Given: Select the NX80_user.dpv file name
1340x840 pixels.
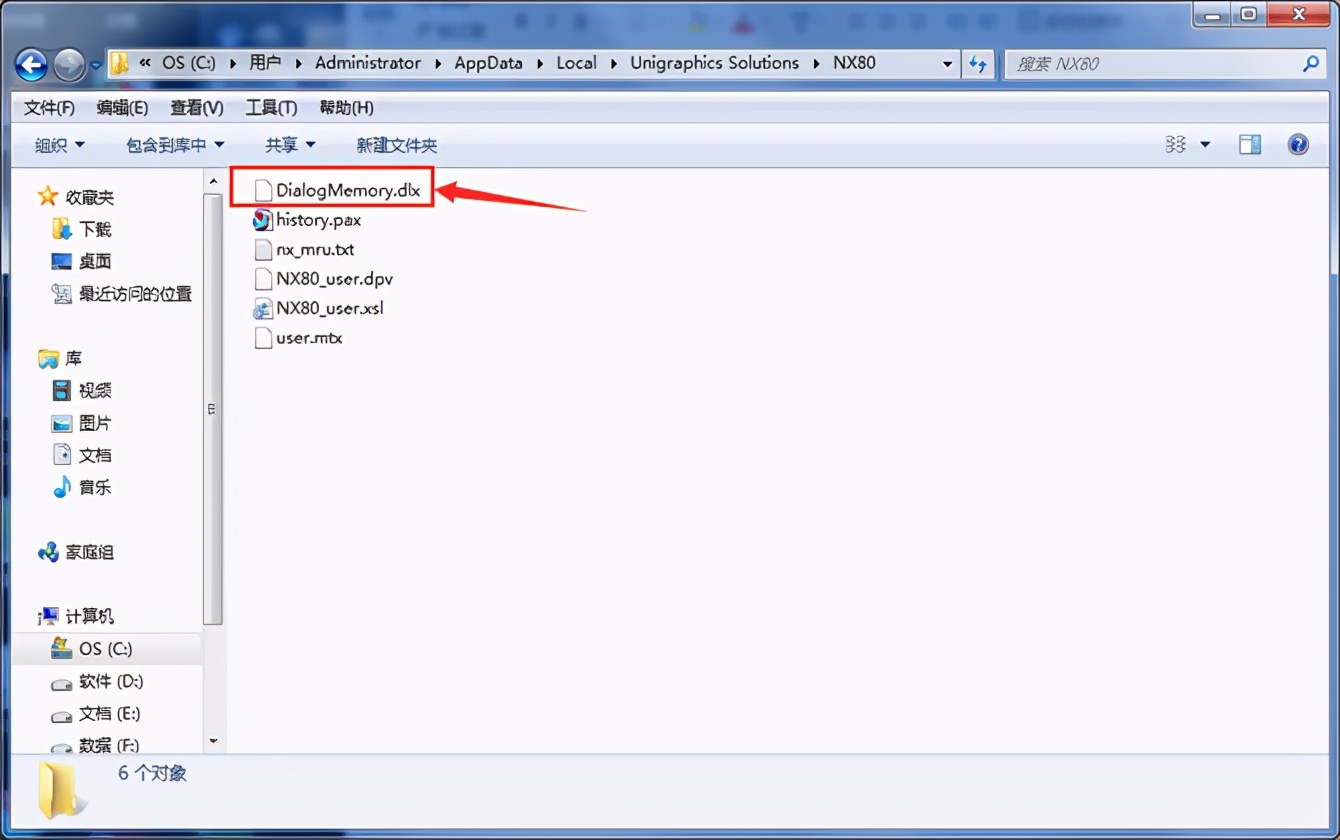Looking at the screenshot, I should coord(334,279).
